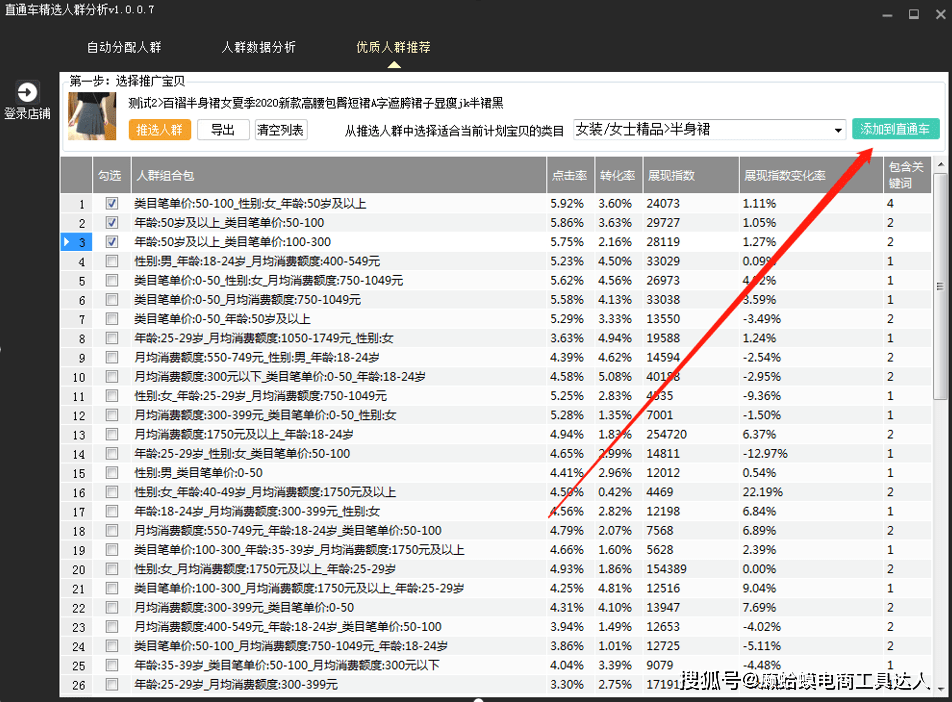This screenshot has width=952, height=702.
Task: Enable the checkbox in row 9
Action: (x=112, y=357)
